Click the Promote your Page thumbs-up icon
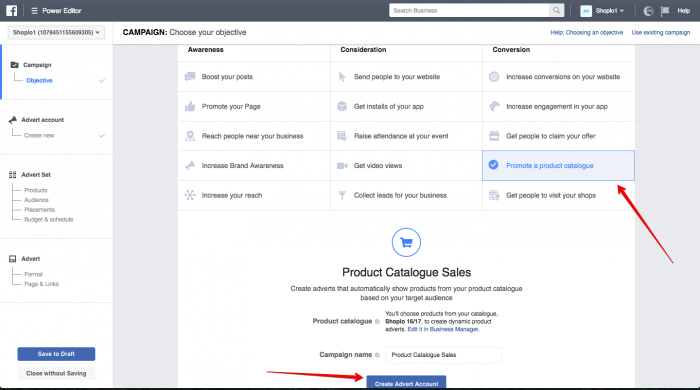Screen dimensions: 700x390 point(190,106)
